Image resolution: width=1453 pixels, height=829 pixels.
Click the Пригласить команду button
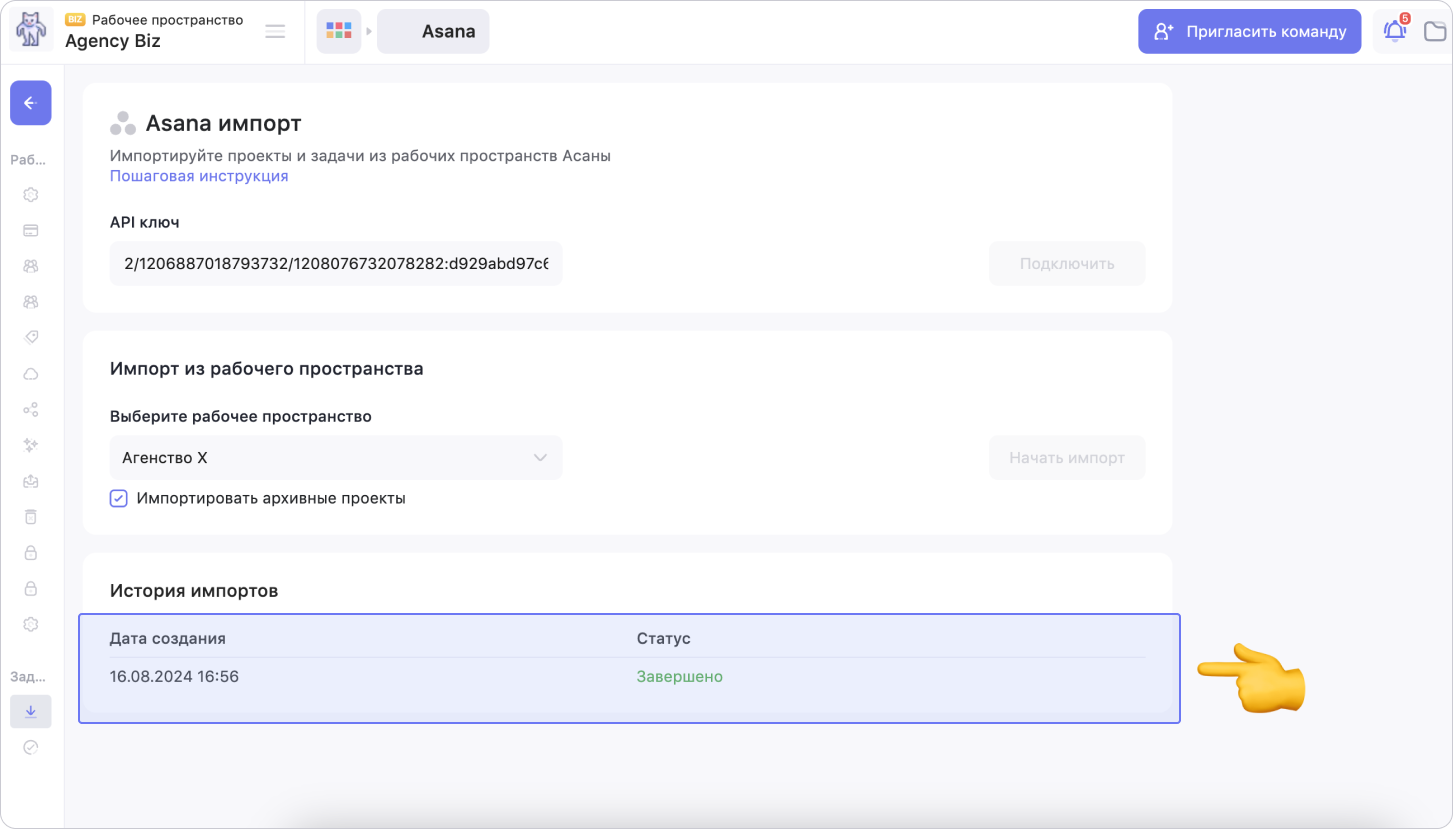click(1249, 31)
